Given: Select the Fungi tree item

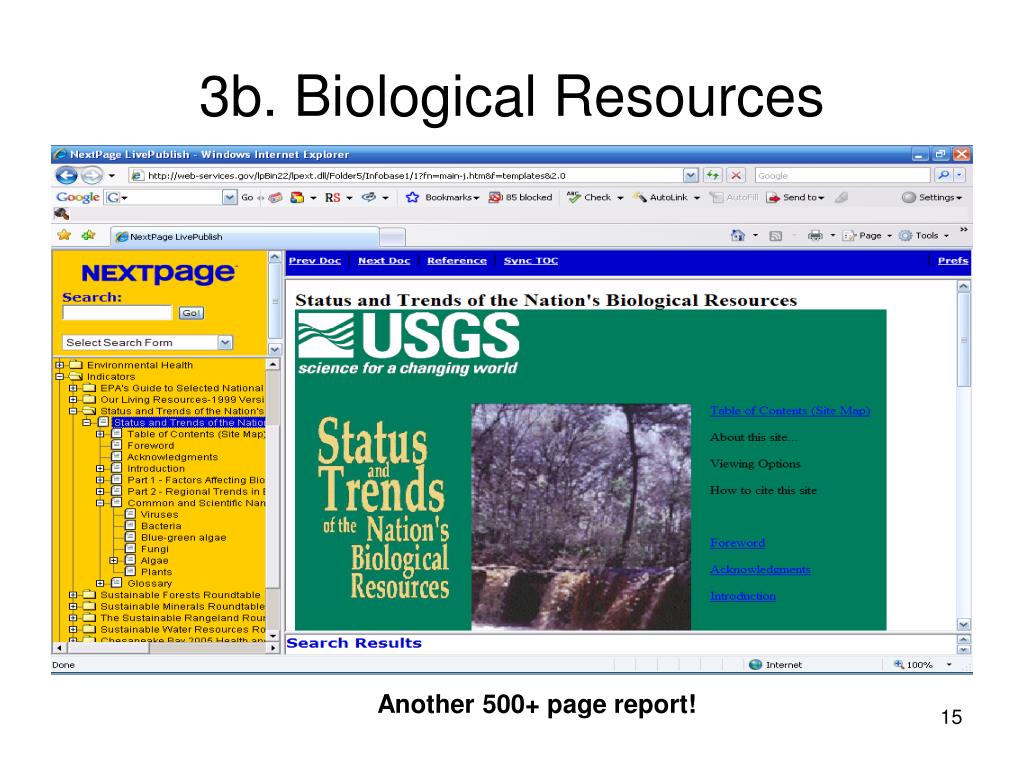Looking at the screenshot, I should pyautogui.click(x=154, y=549).
